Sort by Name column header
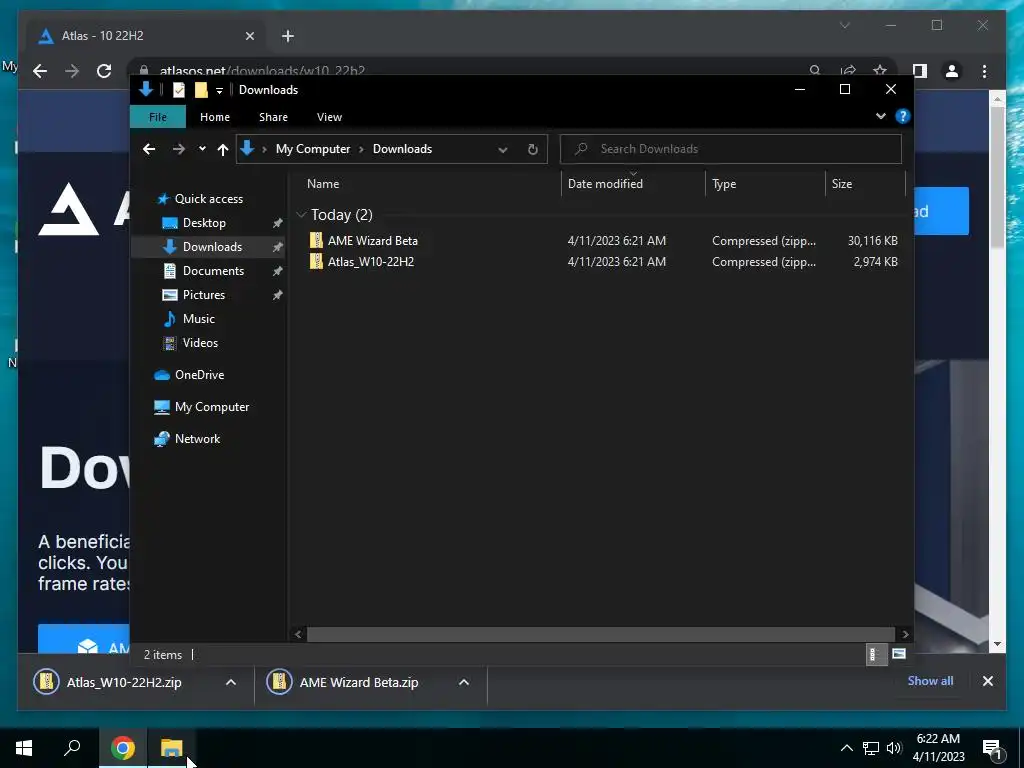The height and width of the screenshot is (768, 1024). pos(323,184)
